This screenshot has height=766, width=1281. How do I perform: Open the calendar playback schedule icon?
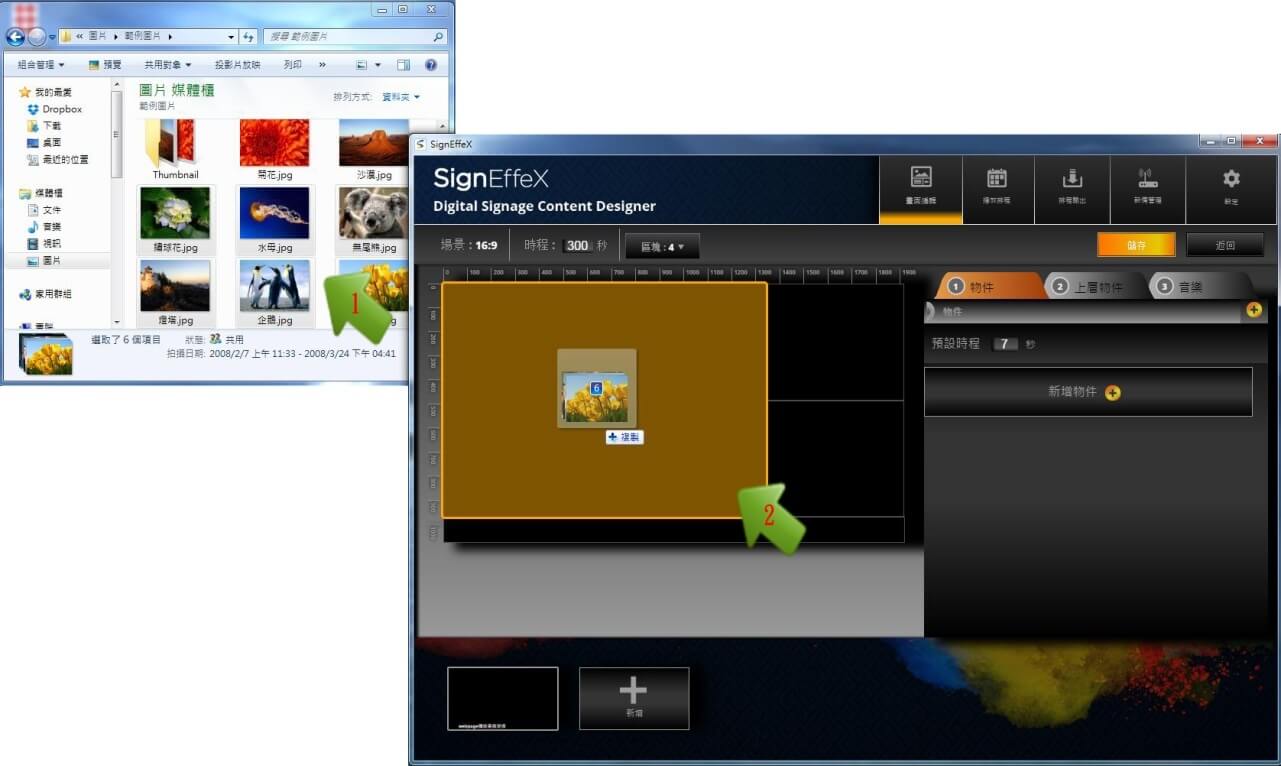pos(996,187)
